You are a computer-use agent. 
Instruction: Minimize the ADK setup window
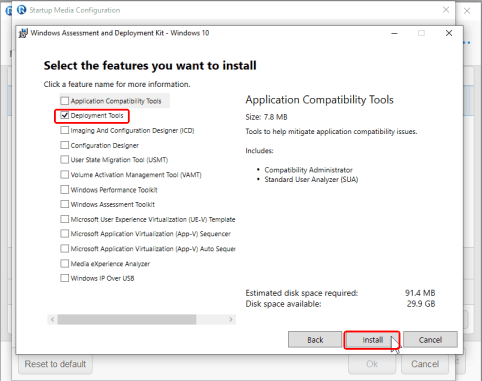[394, 33]
